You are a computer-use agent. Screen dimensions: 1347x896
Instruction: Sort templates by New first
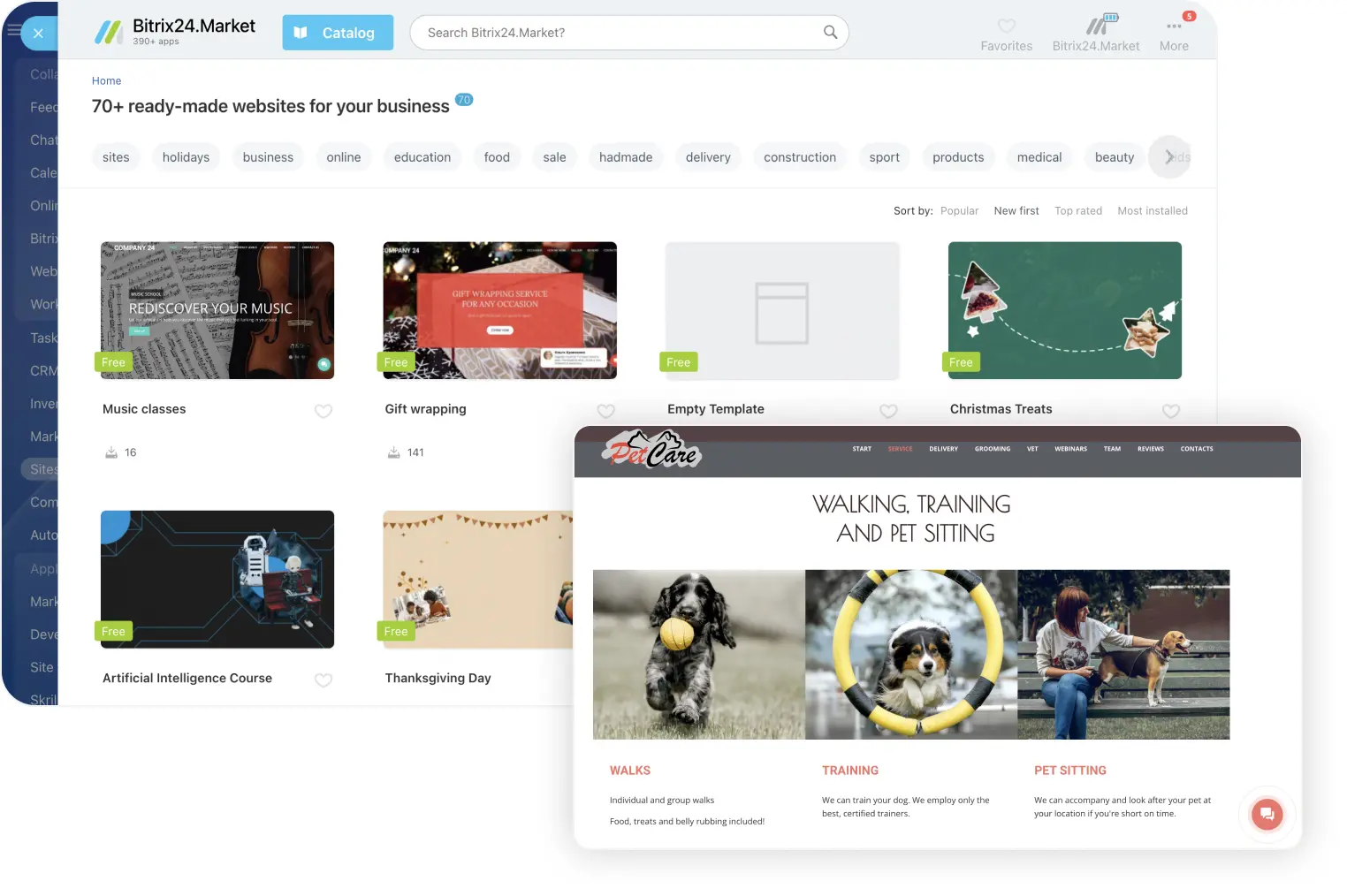(x=1016, y=211)
